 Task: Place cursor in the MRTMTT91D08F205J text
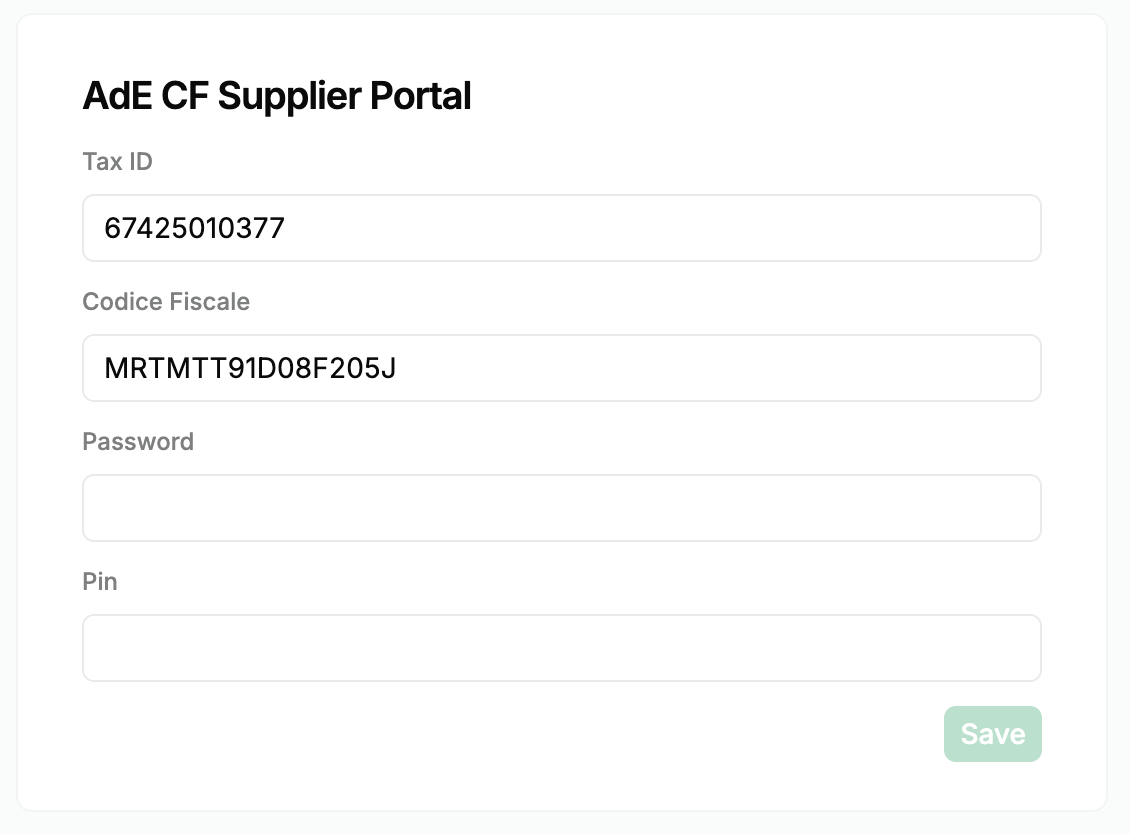(x=250, y=368)
